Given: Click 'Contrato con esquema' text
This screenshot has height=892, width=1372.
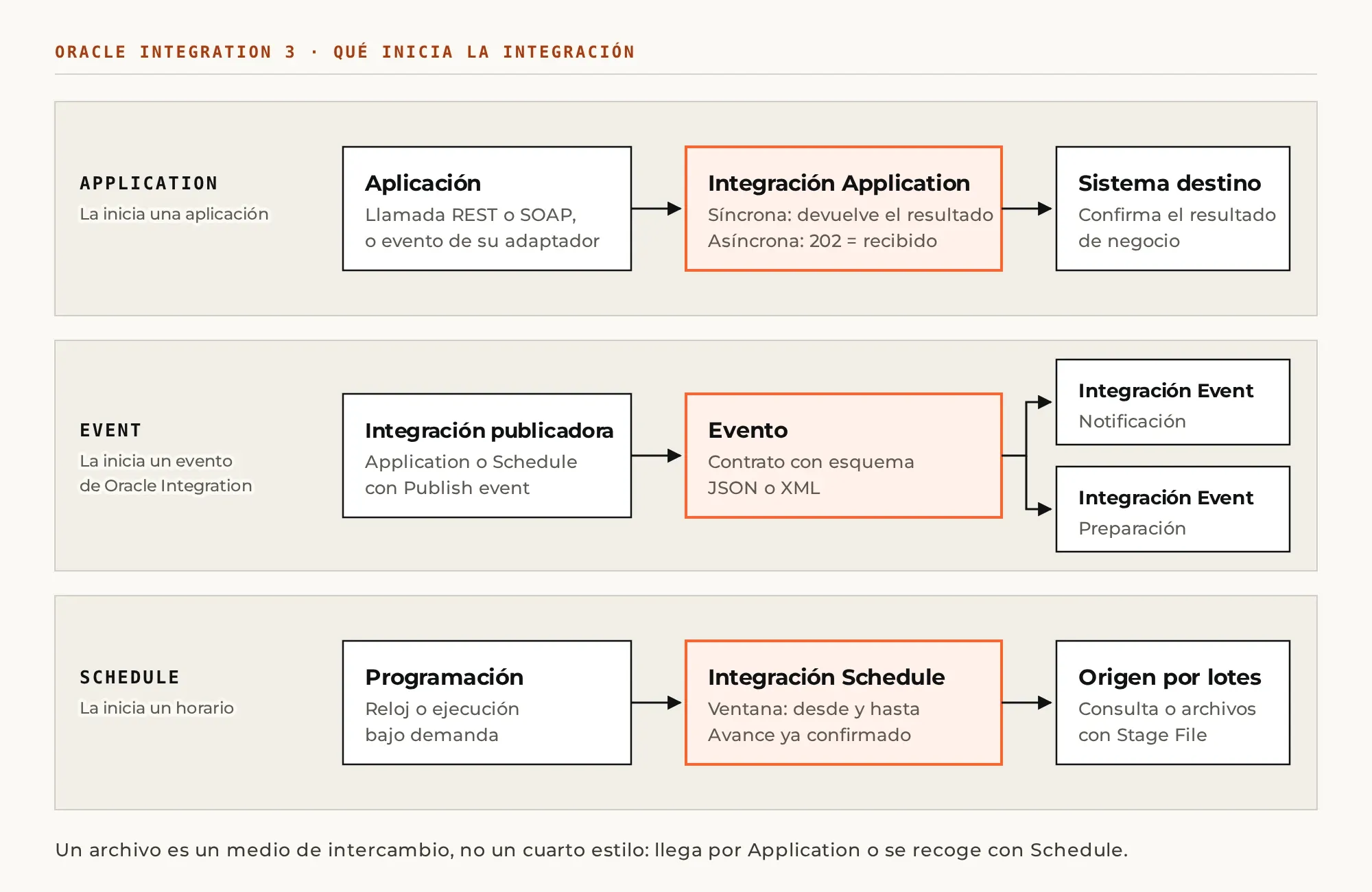Looking at the screenshot, I should (x=810, y=462).
